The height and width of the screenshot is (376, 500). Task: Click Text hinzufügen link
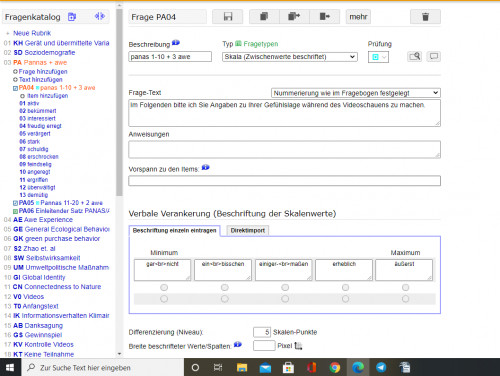point(41,80)
